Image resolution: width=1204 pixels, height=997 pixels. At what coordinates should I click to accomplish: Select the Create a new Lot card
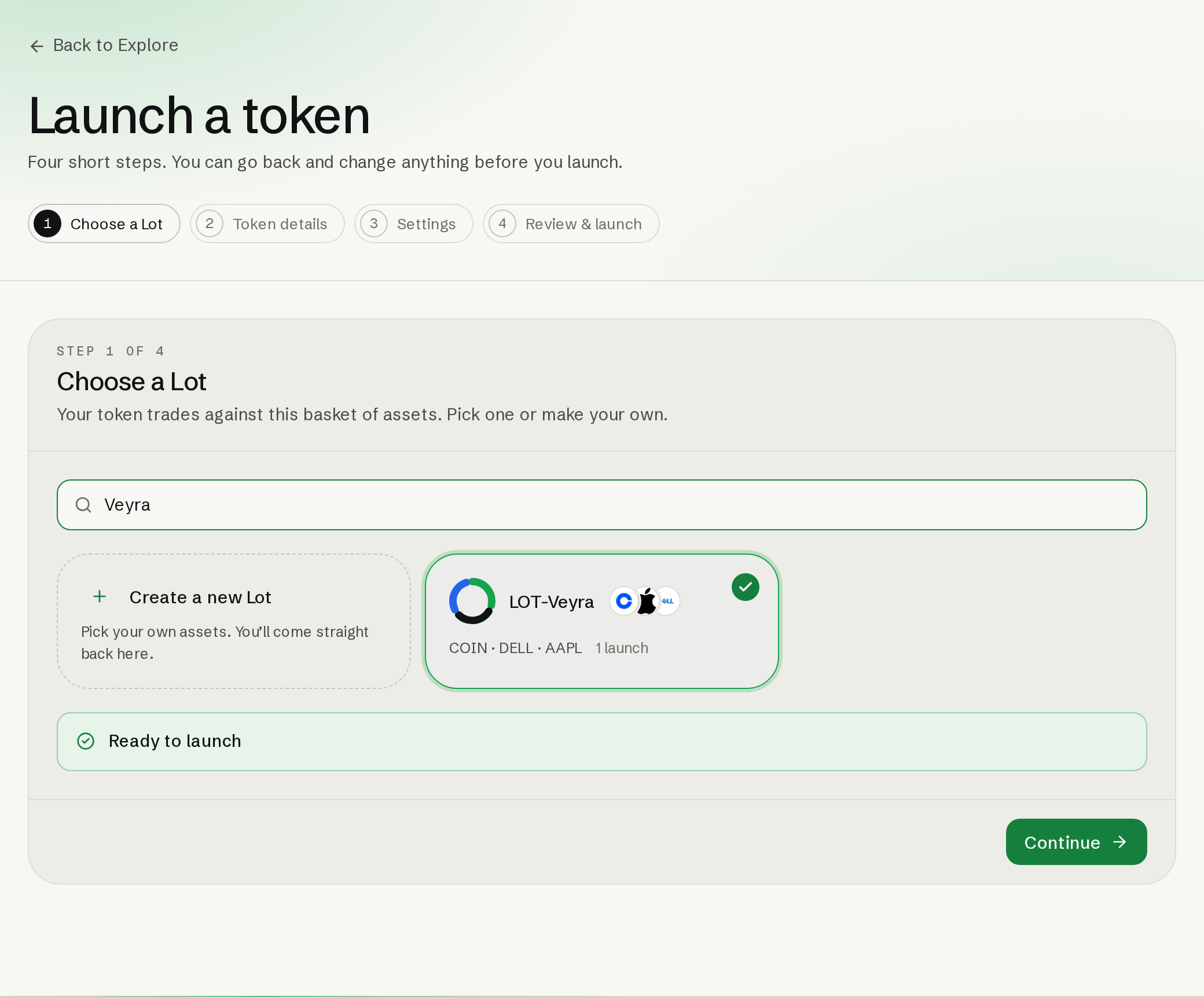[x=234, y=621]
